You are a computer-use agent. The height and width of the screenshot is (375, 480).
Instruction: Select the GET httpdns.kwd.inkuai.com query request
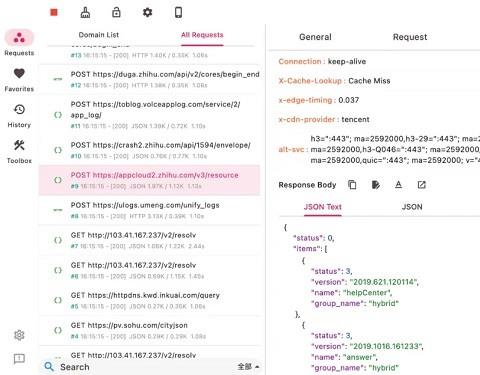coord(149,300)
